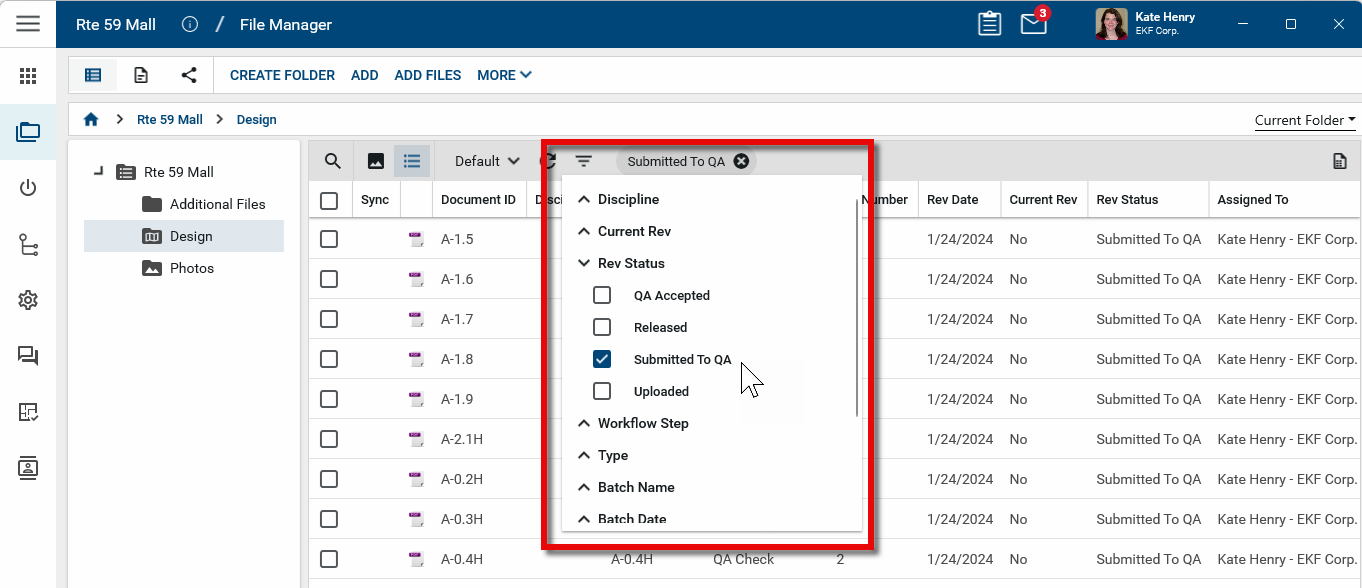Click the clipboard tasks icon in header
The height and width of the screenshot is (588, 1362).
tap(989, 24)
